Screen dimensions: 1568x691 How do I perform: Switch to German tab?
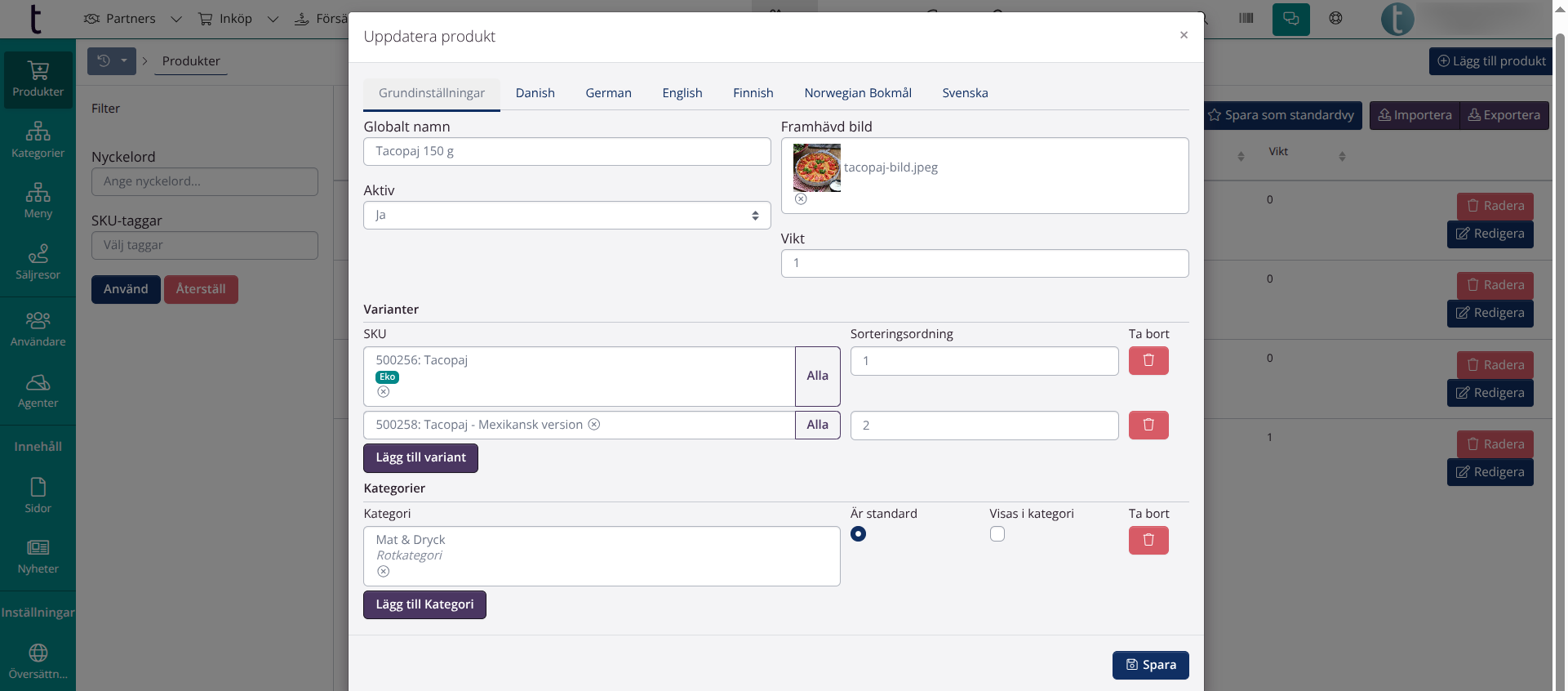pyautogui.click(x=609, y=93)
